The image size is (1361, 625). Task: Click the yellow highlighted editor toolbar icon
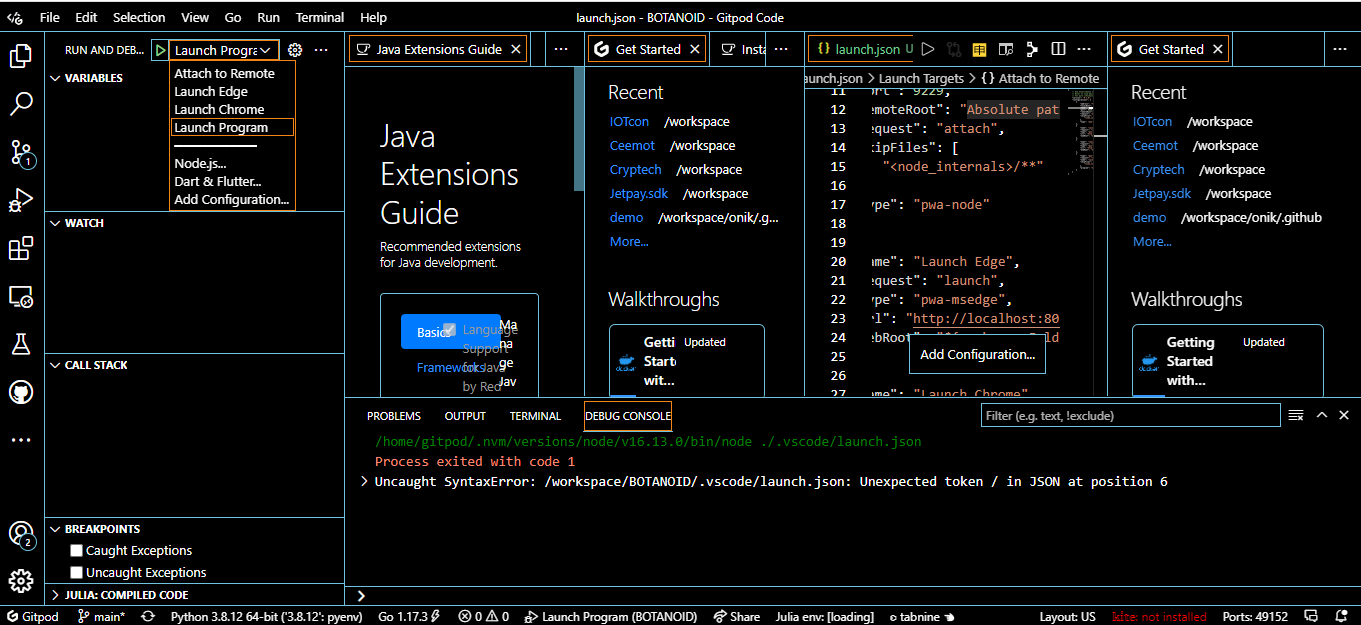click(980, 49)
